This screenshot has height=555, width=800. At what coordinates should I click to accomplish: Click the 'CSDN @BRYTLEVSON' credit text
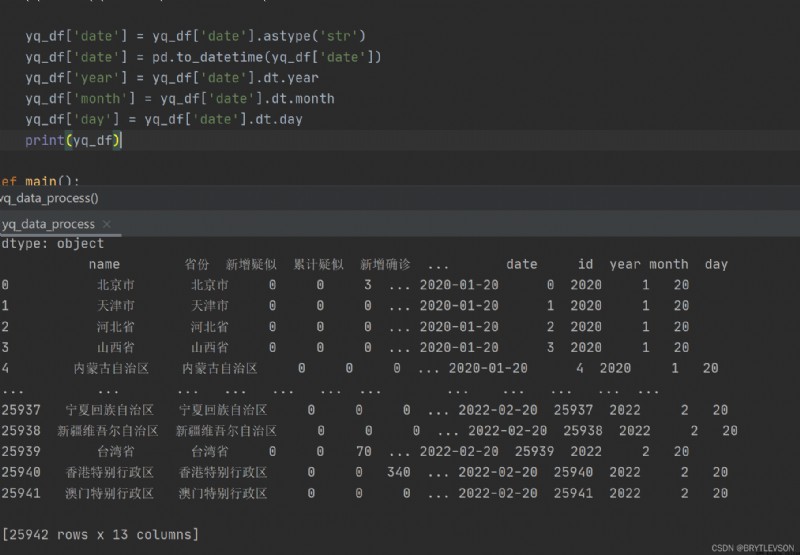pyautogui.click(x=753, y=548)
